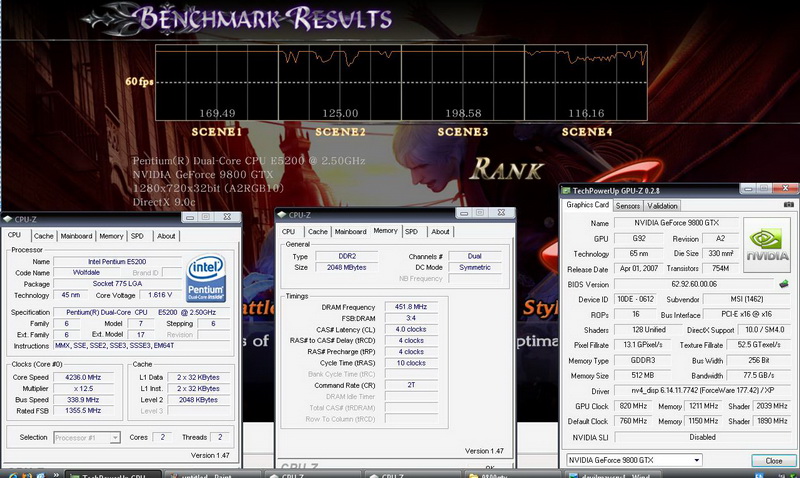800x478 pixels.
Task: Click the untitled - Paint taskbar button
Action: coord(213,474)
